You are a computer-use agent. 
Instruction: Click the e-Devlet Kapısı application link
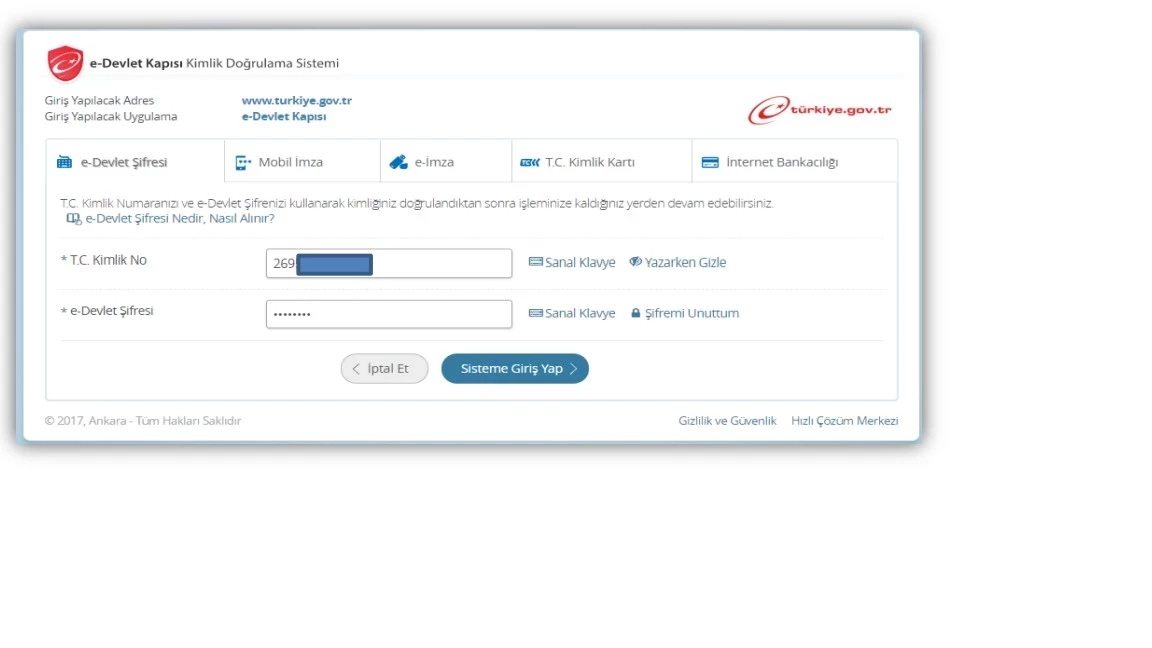284,117
